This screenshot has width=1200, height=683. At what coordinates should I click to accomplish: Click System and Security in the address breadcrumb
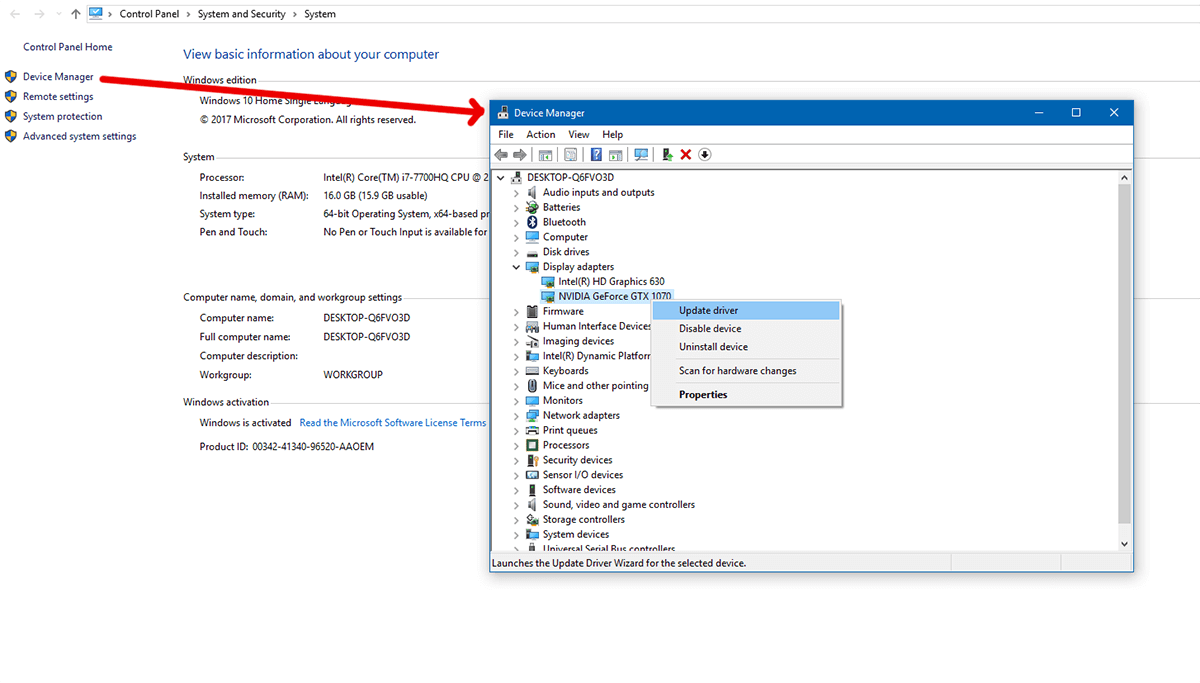point(241,14)
